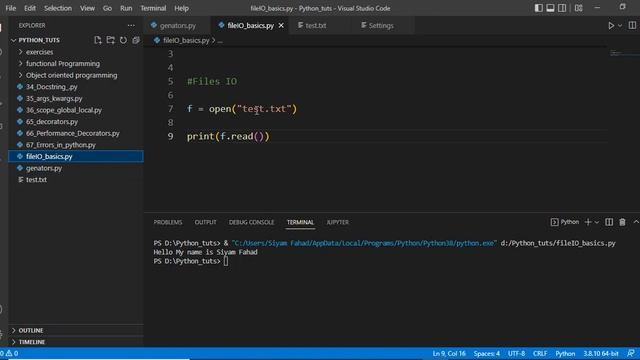The image size is (640, 360).
Task: Place cursor on print(f.read()) line
Action: point(228,136)
